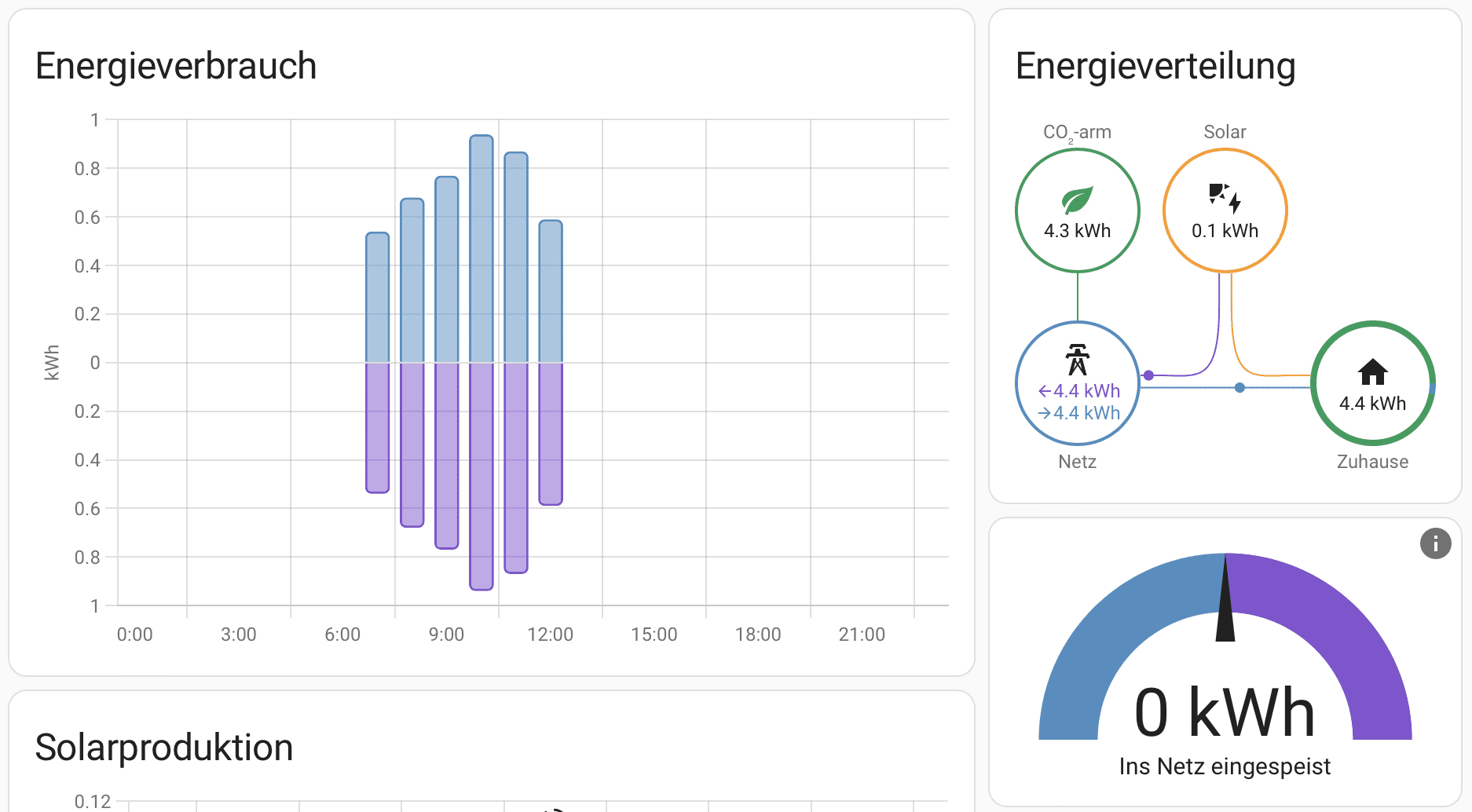Click the first blue bar after 6:00
This screenshot has width=1472, height=812.
[x=378, y=297]
